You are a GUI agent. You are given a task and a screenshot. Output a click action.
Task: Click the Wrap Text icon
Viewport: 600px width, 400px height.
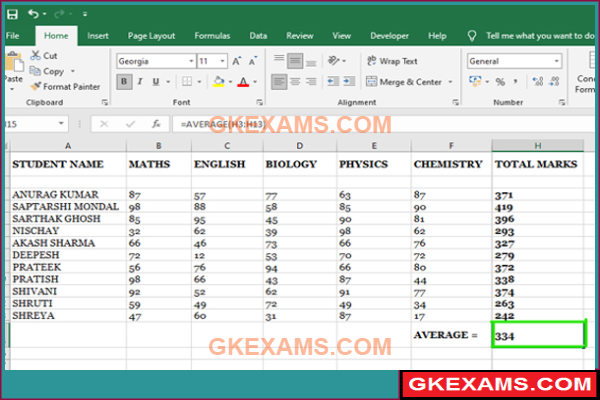point(370,61)
